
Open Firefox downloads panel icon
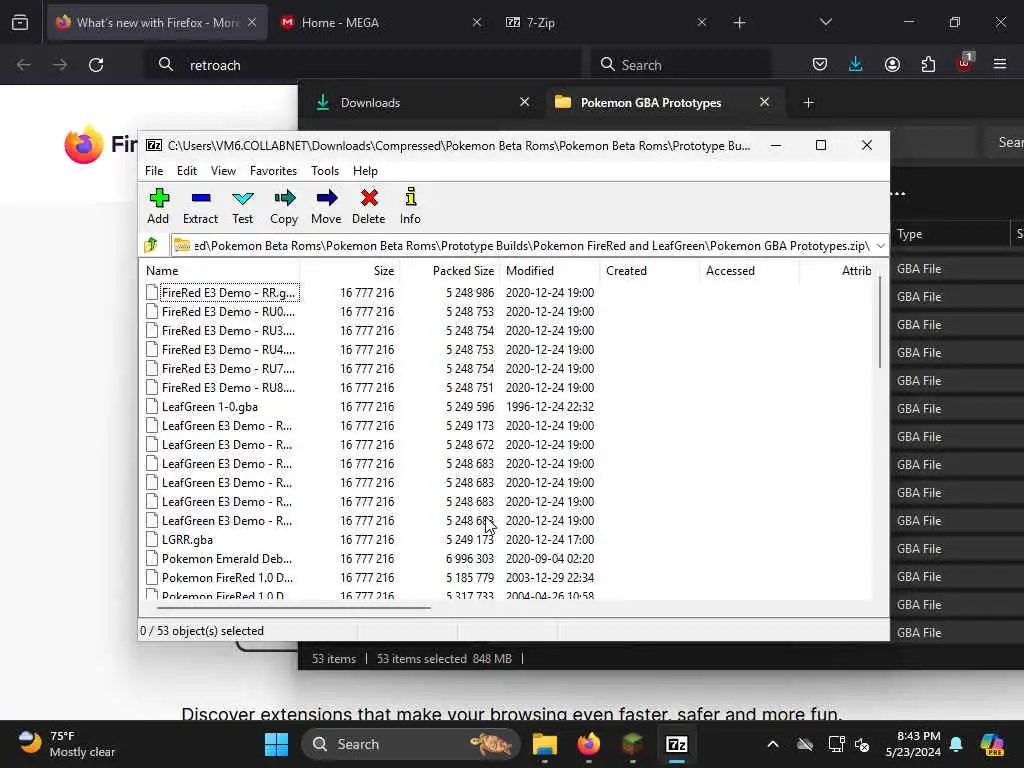coord(856,64)
